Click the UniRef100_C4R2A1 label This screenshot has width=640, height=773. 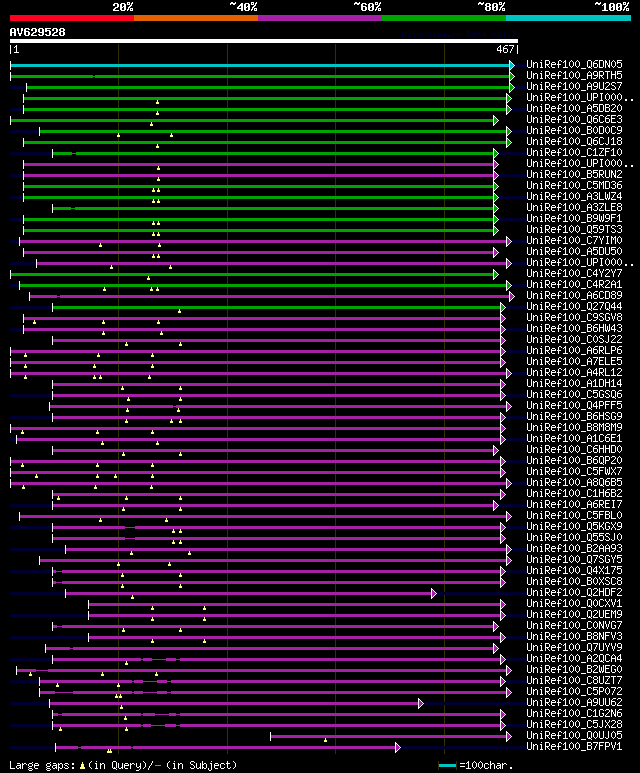point(574,284)
